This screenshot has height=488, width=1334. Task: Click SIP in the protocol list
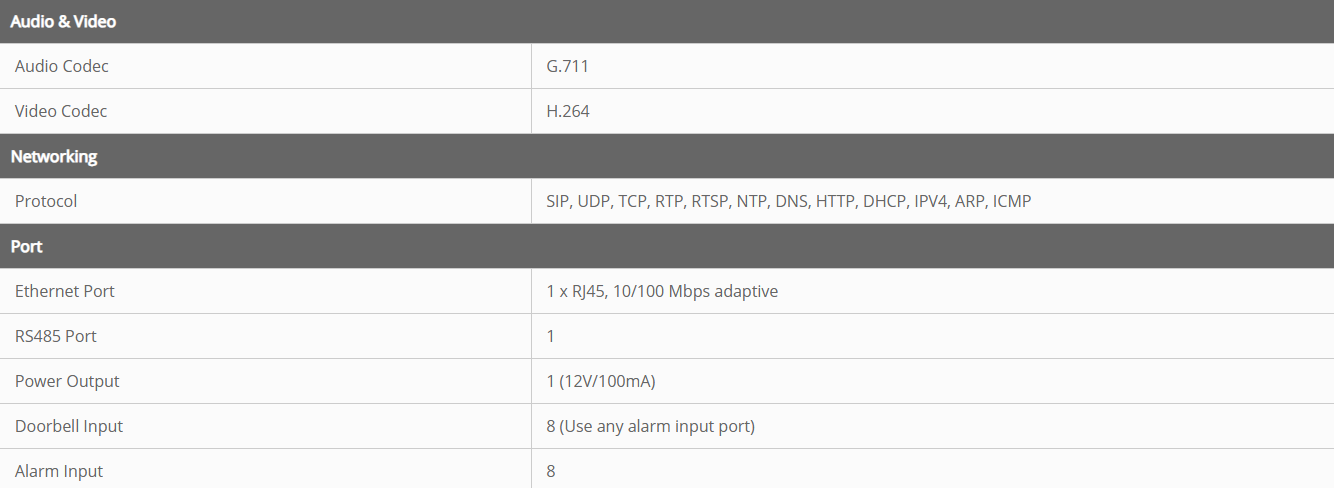(x=557, y=201)
